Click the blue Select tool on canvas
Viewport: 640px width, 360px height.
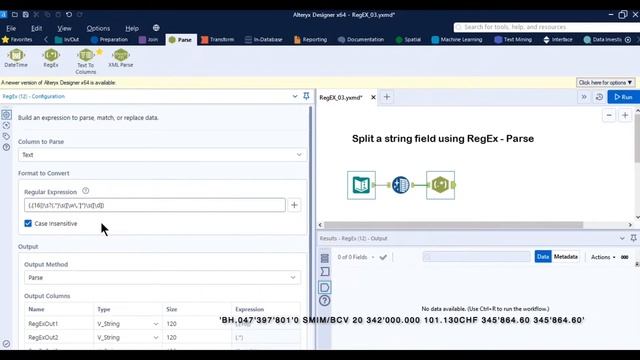[400, 185]
